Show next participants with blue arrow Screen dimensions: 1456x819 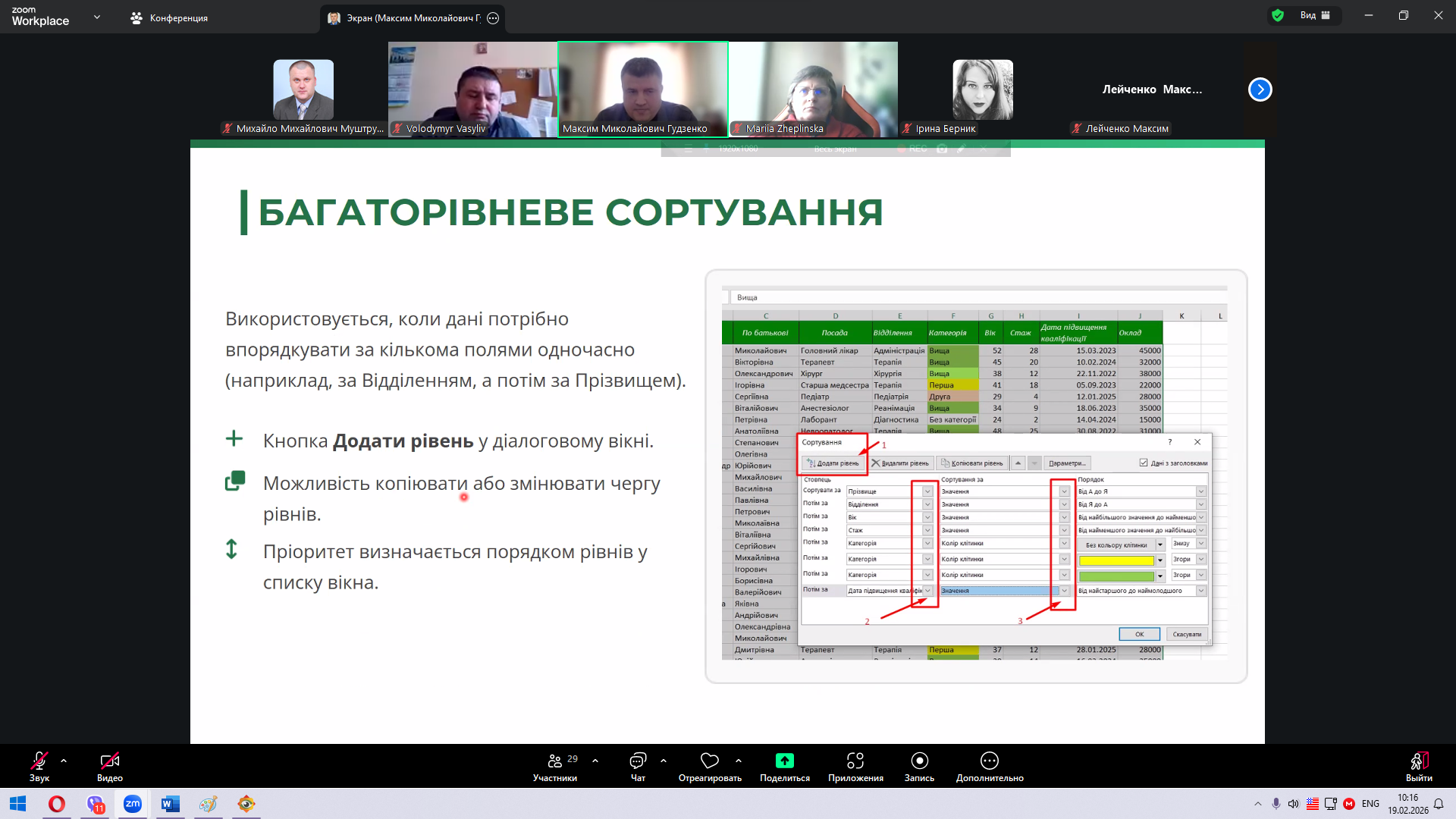pos(1260,89)
